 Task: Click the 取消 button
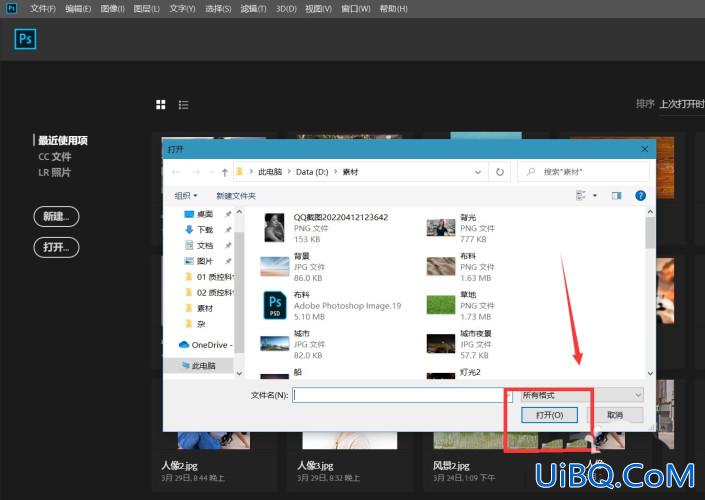615,415
